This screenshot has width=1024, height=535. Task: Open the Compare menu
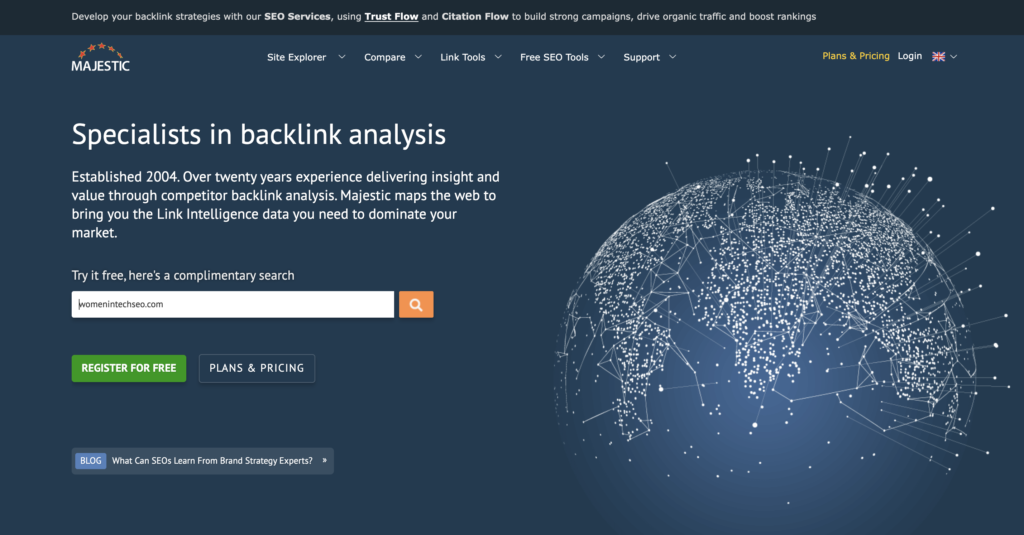[x=385, y=57]
